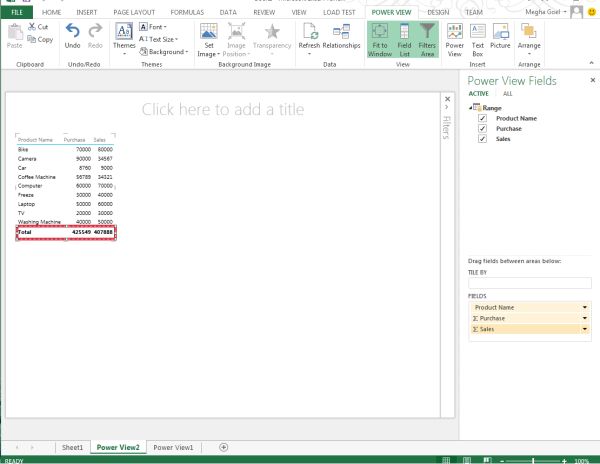Select the Total row in table
The image size is (600, 464).
(x=65, y=232)
